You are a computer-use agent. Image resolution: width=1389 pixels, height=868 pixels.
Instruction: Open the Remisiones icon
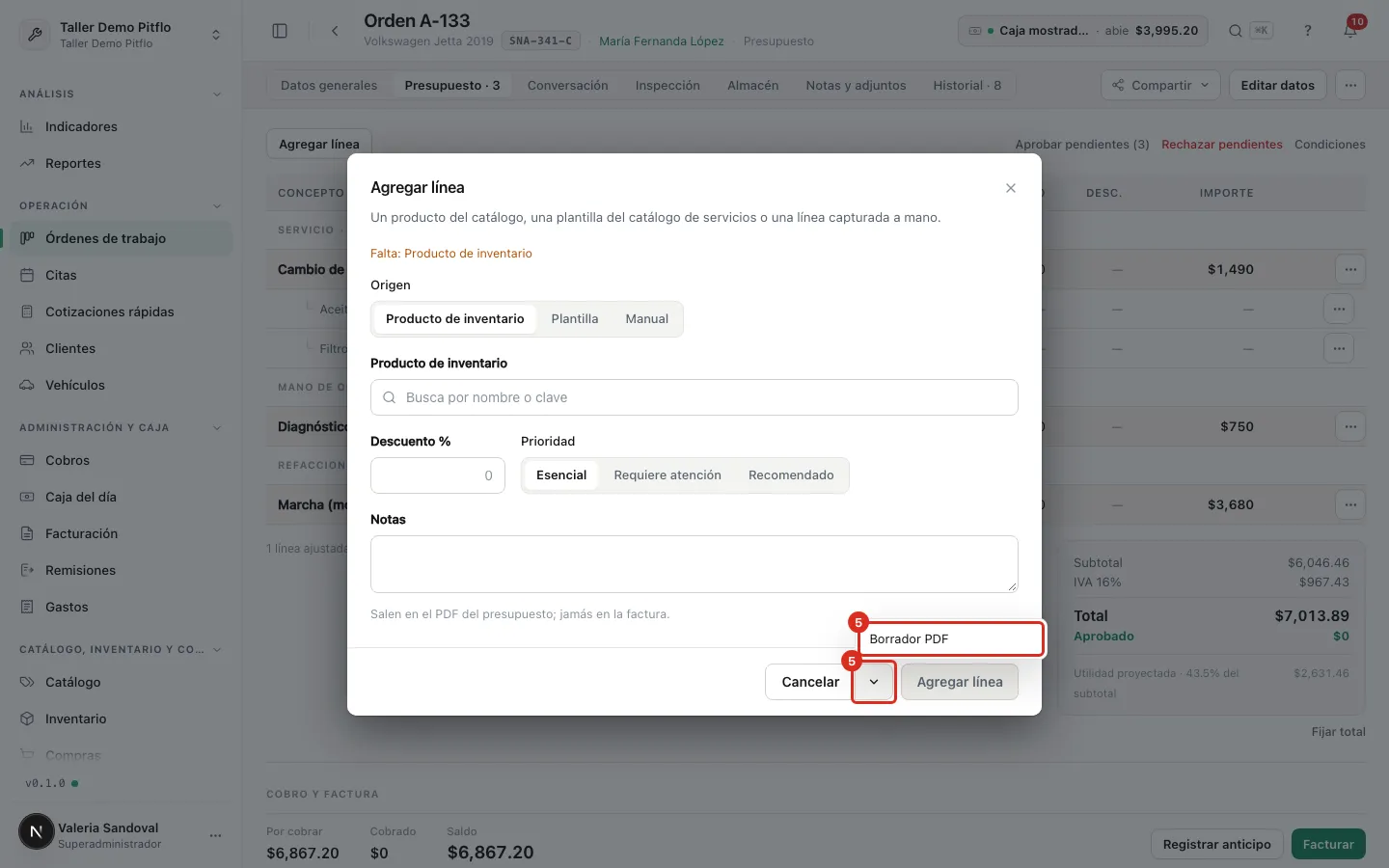coord(27,570)
